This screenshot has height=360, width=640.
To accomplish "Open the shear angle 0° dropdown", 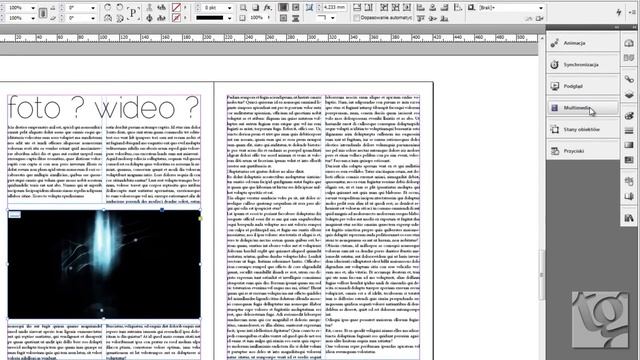I will click(x=93, y=18).
